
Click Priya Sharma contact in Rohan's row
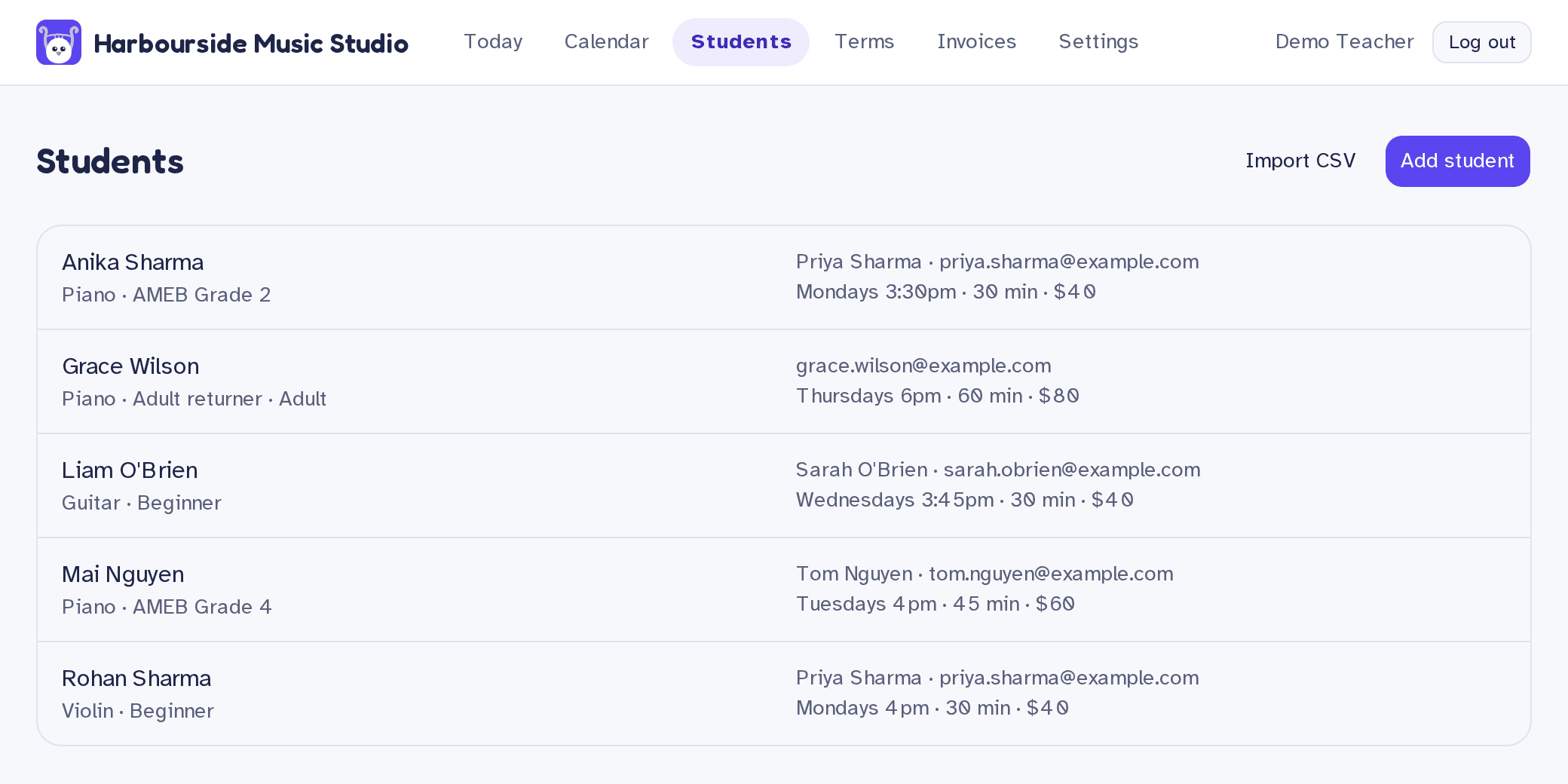997,678
